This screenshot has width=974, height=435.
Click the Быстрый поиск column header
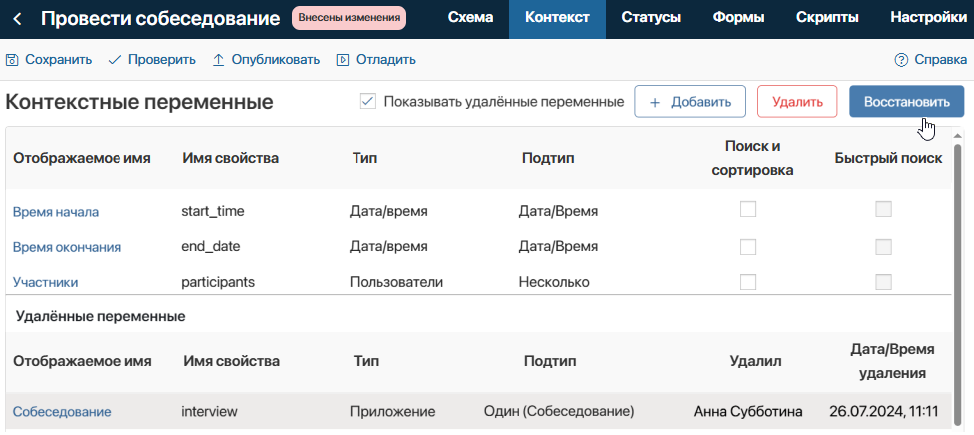(x=888, y=158)
